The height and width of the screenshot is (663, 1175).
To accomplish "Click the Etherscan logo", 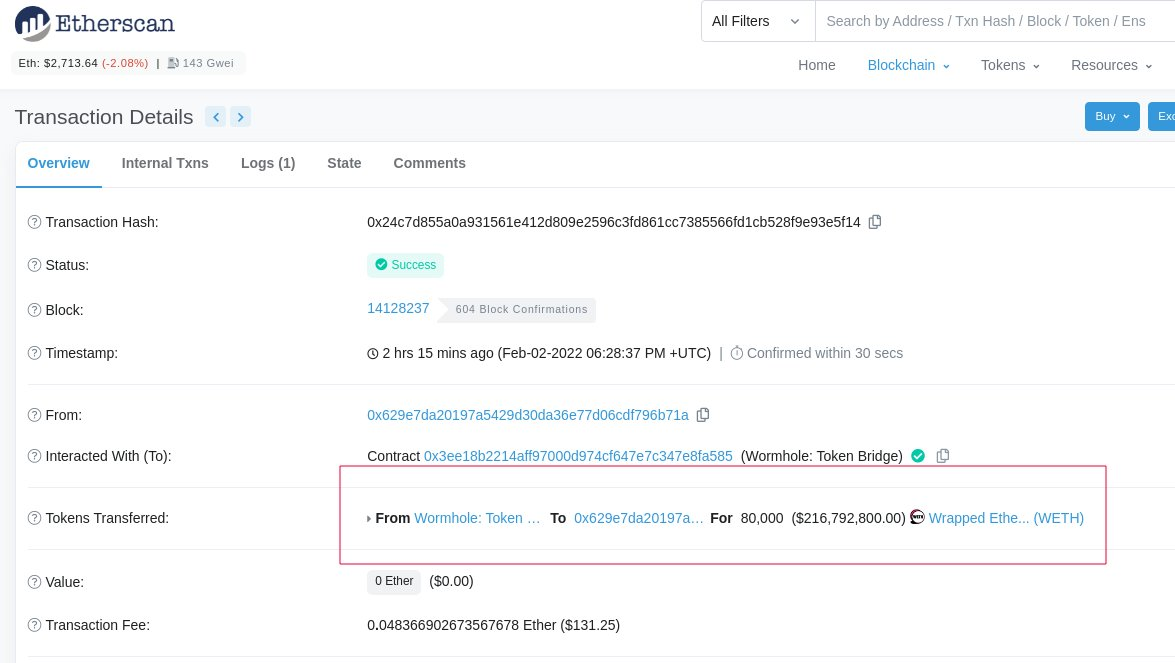I will 94,23.
